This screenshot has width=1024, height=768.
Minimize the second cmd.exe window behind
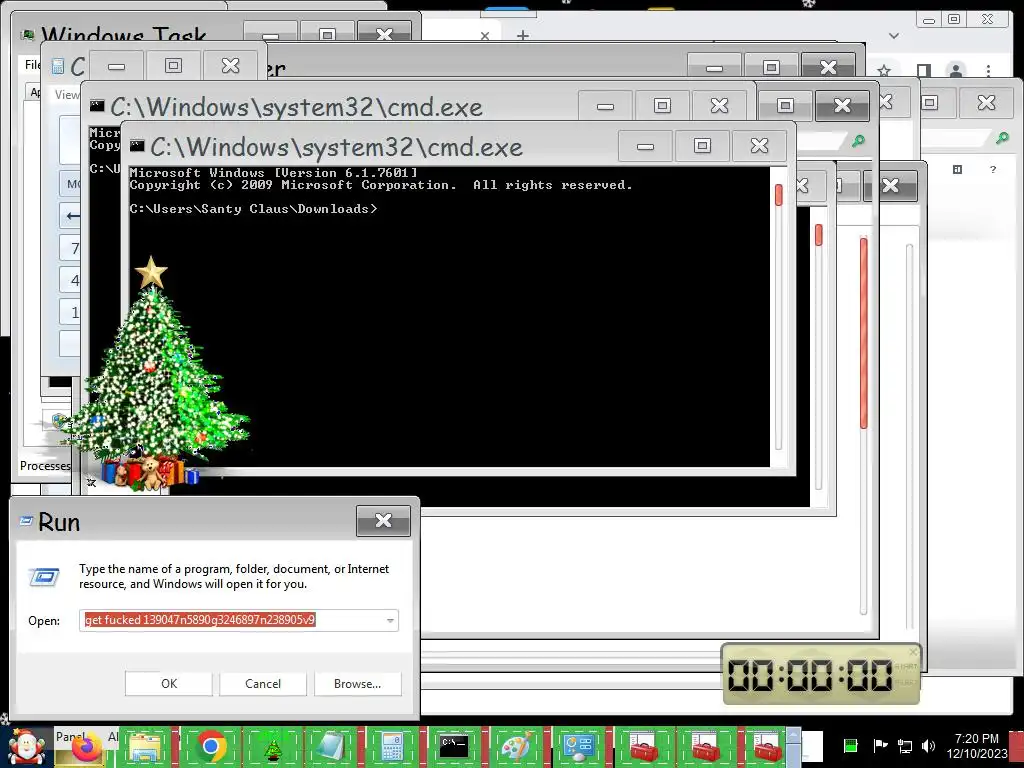coord(605,106)
